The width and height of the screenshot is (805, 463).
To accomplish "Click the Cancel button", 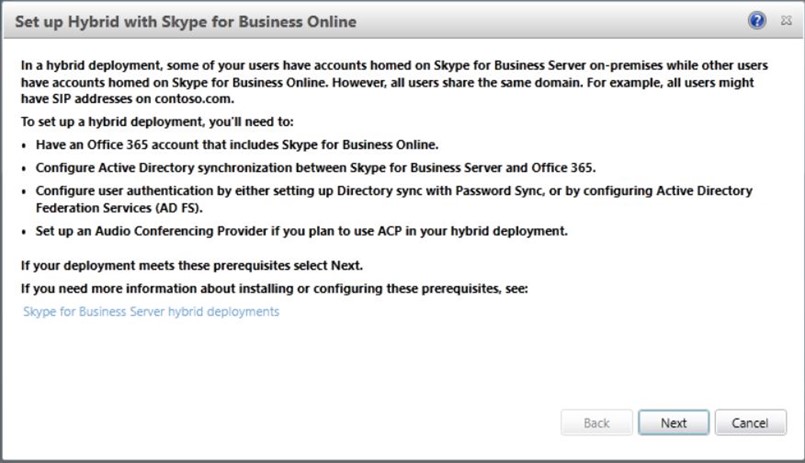I will 750,422.
